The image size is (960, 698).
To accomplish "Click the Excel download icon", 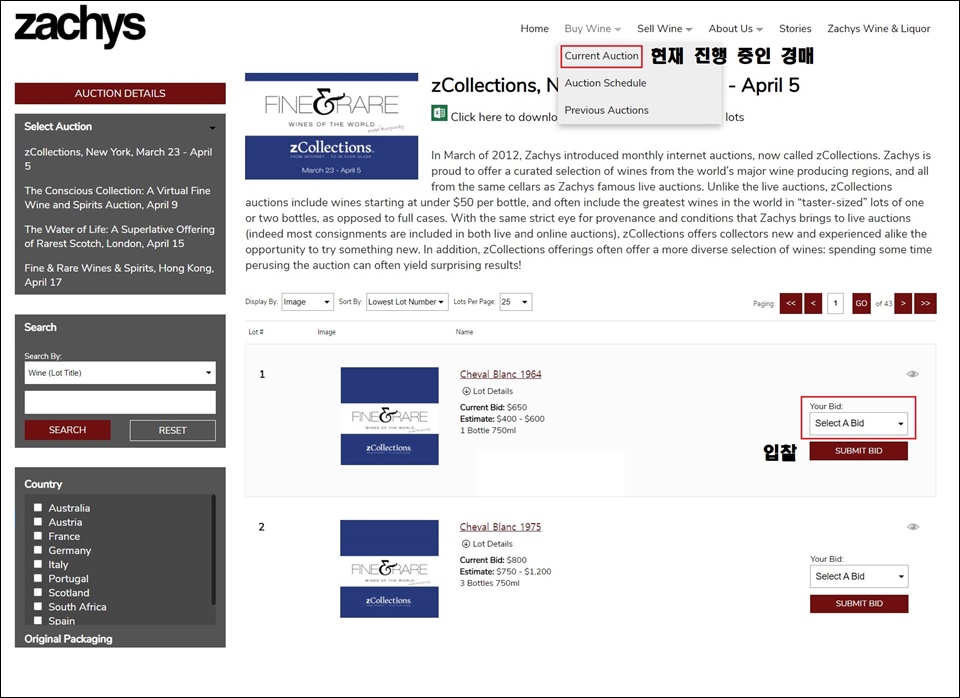I will click(x=439, y=113).
